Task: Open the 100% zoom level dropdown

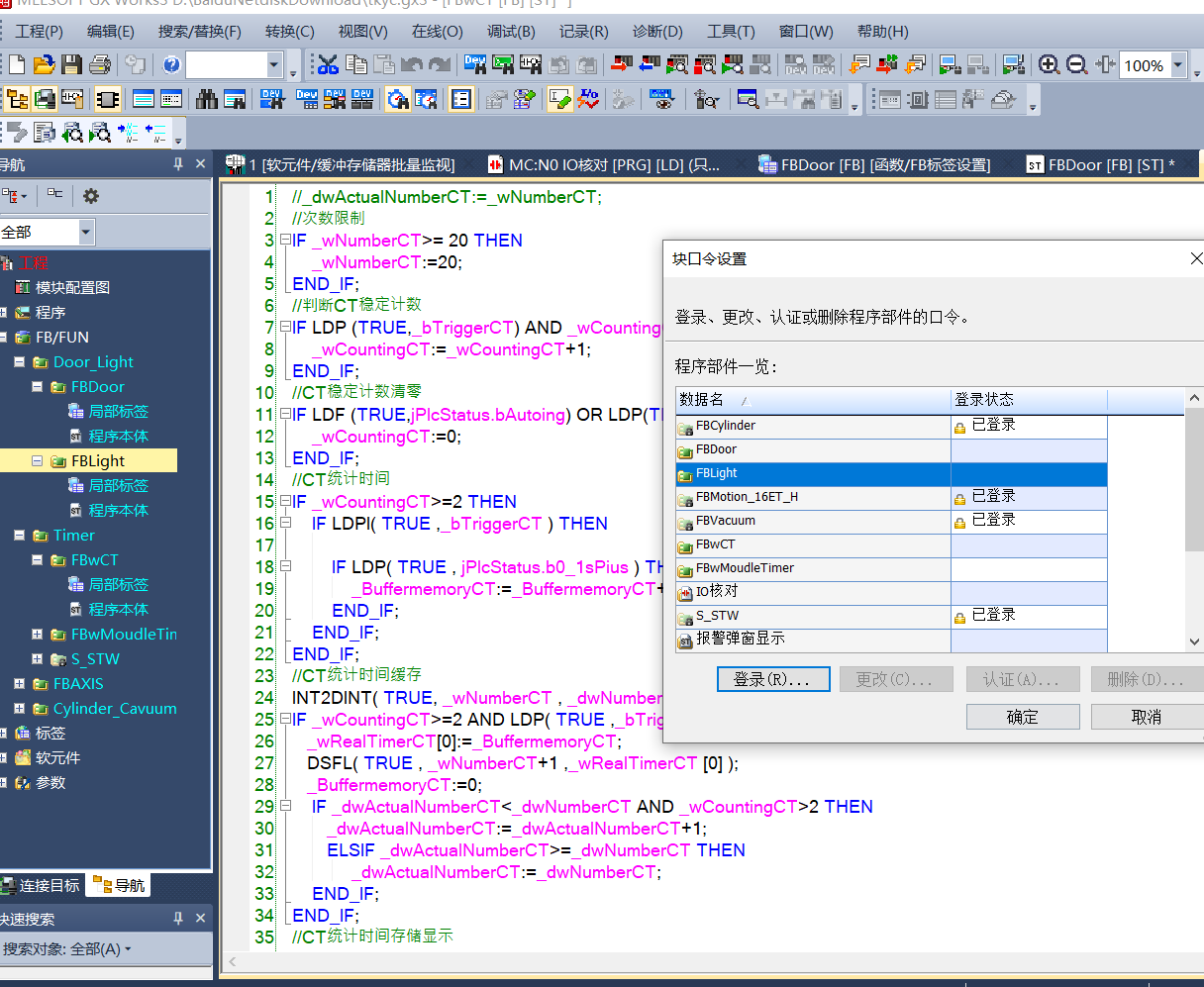Action: pyautogui.click(x=1178, y=65)
